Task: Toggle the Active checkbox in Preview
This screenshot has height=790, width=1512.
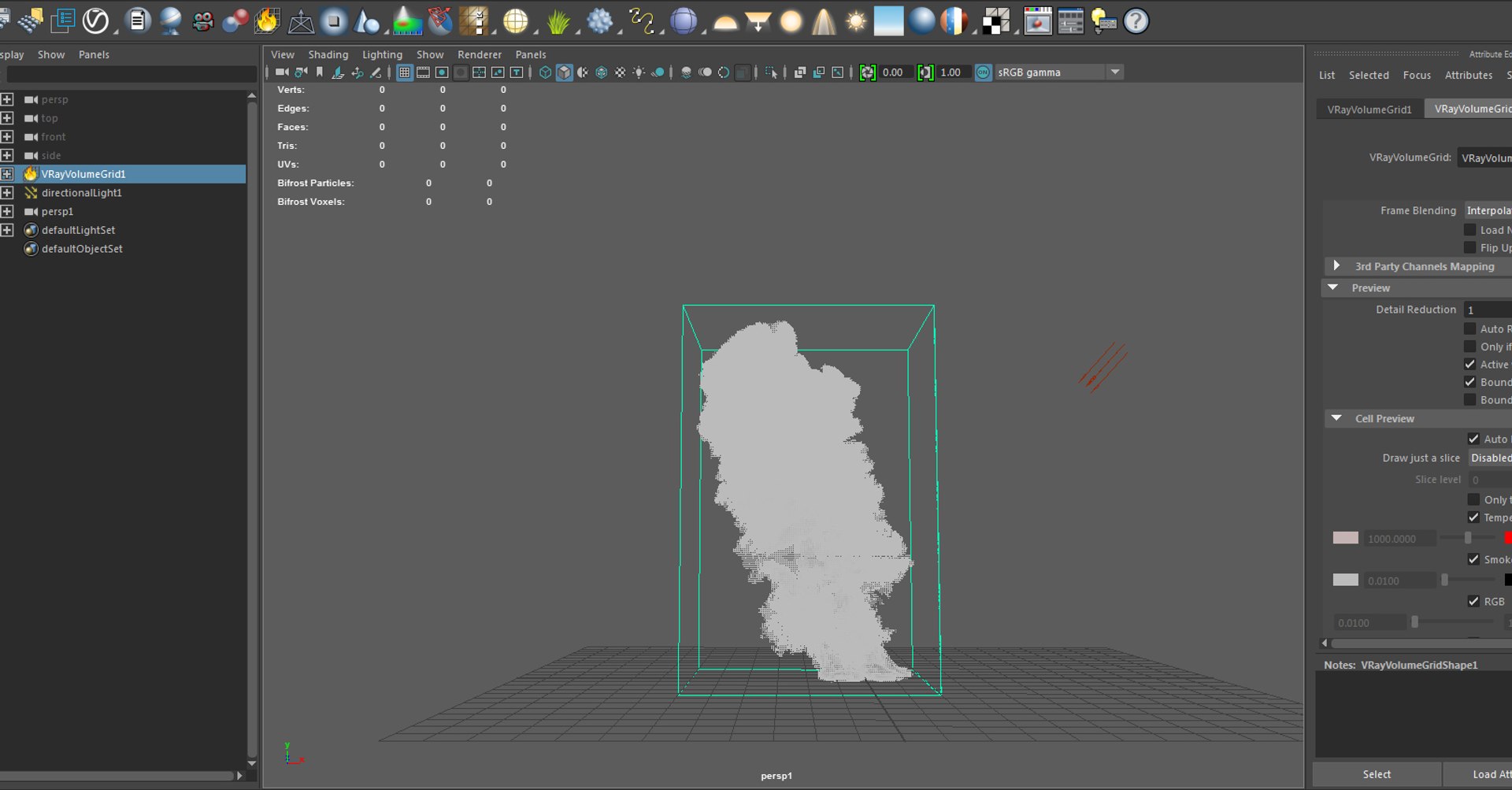Action: click(x=1469, y=364)
